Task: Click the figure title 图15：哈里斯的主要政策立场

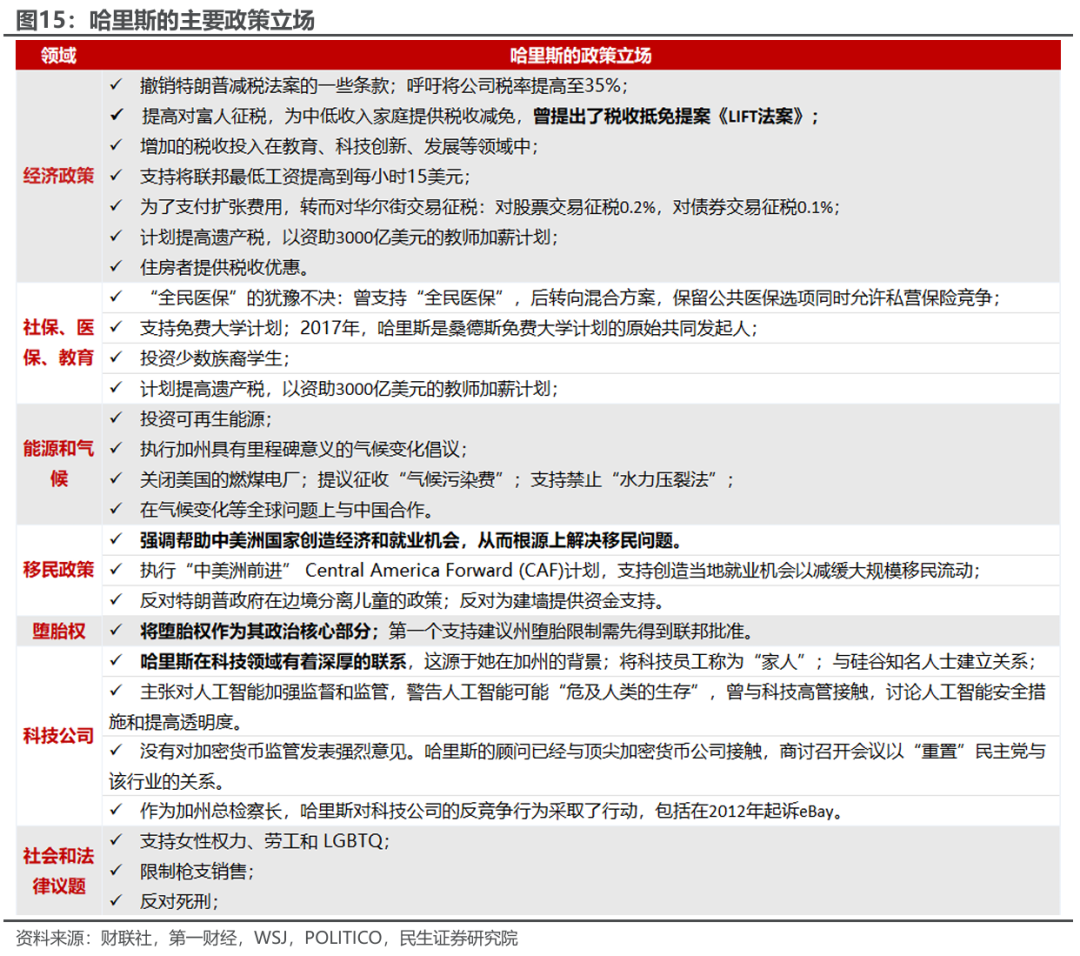Action: point(165,19)
